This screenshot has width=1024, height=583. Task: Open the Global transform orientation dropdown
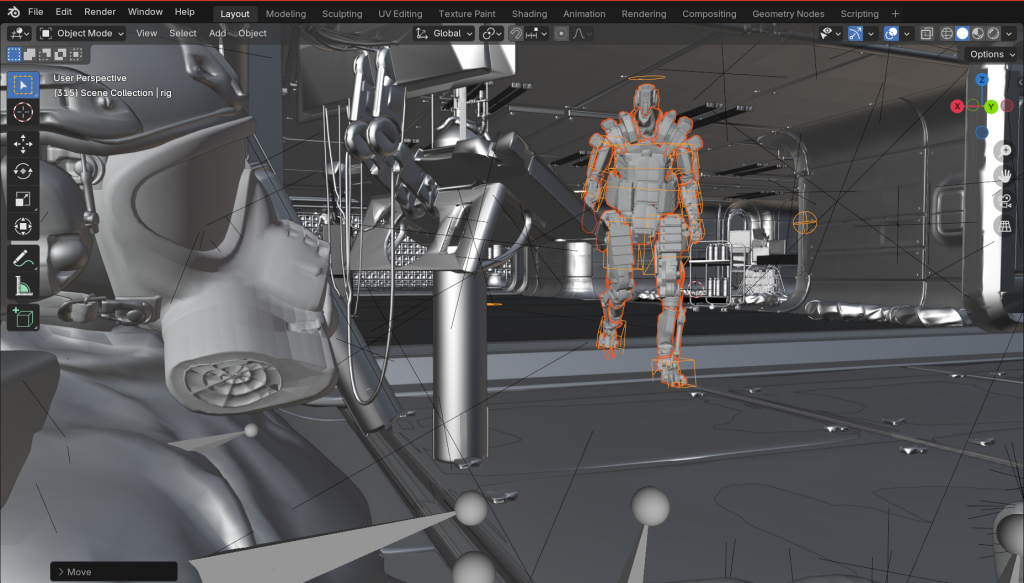click(445, 33)
